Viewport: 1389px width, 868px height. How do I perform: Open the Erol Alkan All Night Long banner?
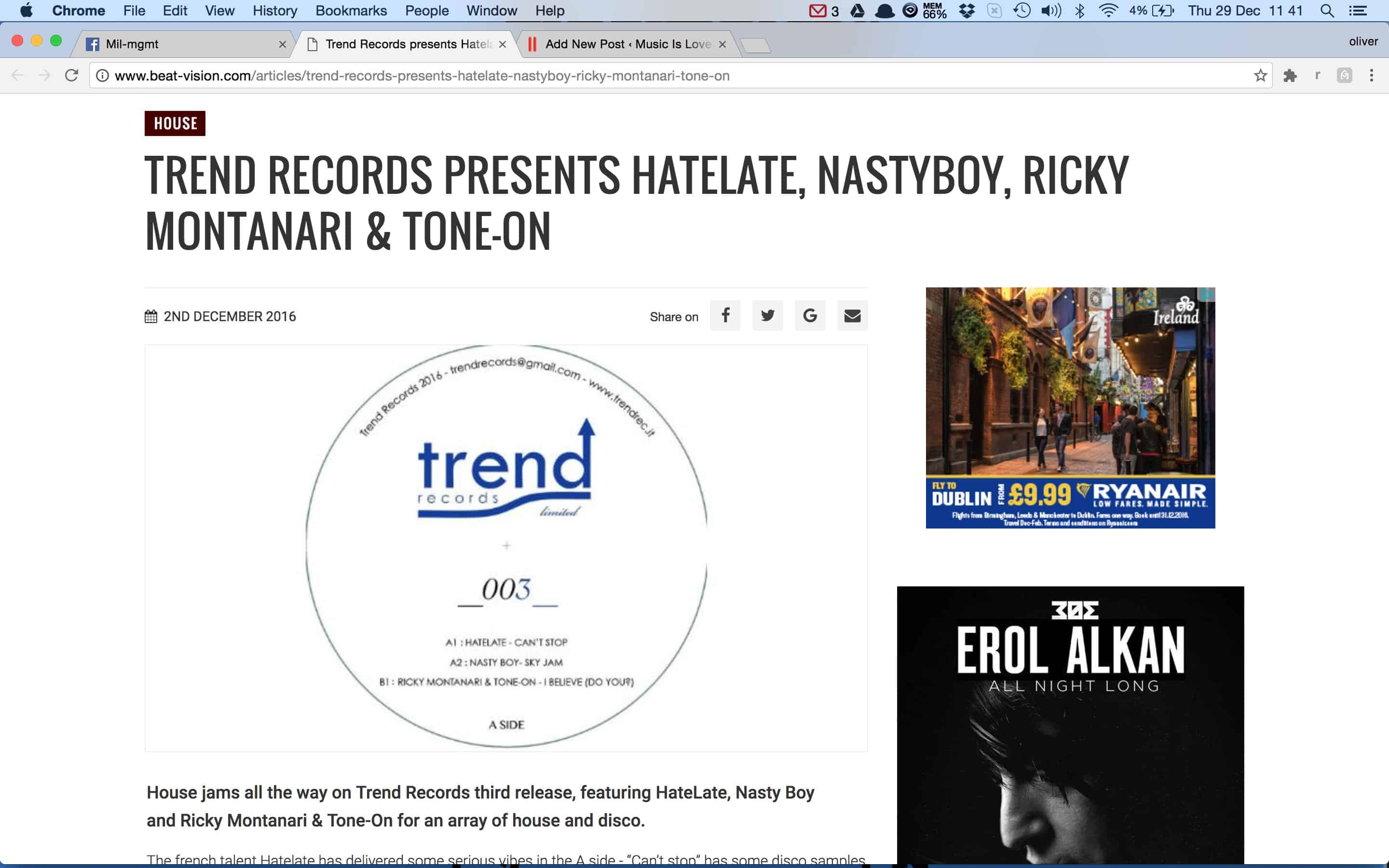[1071, 726]
